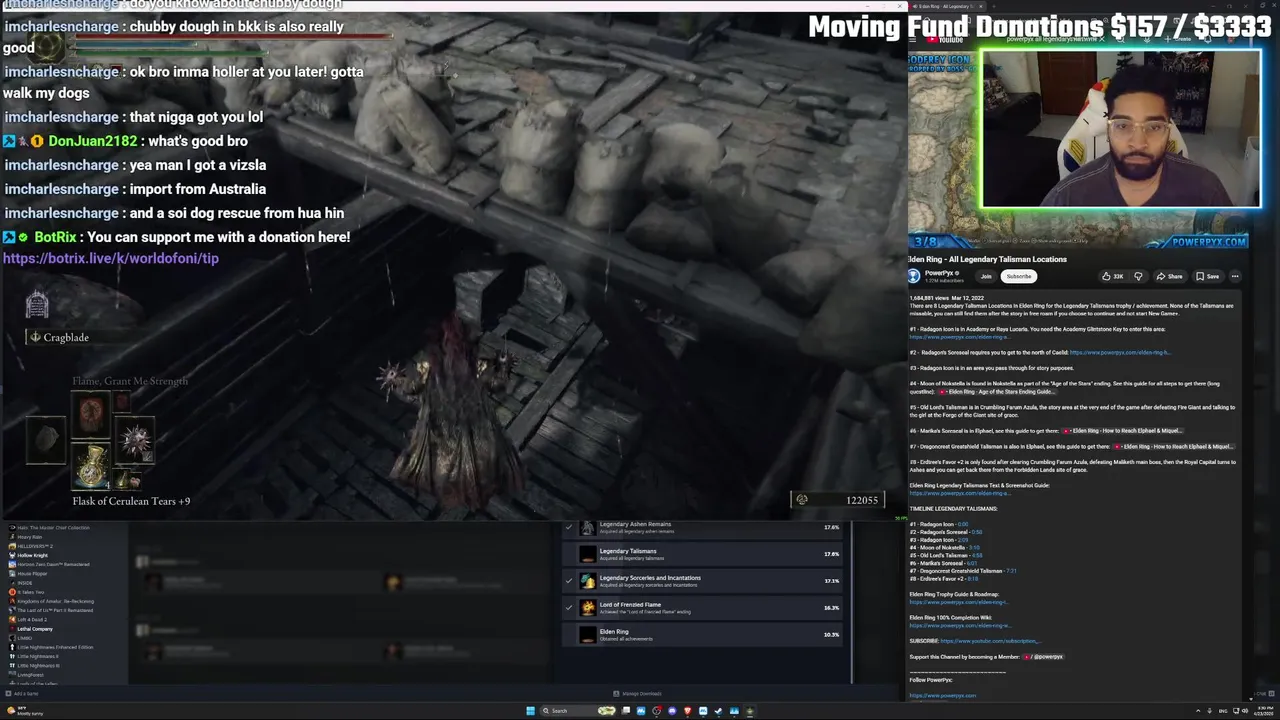1280x720 pixels.
Task: Jump to timestamp 4:58 Old Lord's Talisman
Action: point(976,555)
